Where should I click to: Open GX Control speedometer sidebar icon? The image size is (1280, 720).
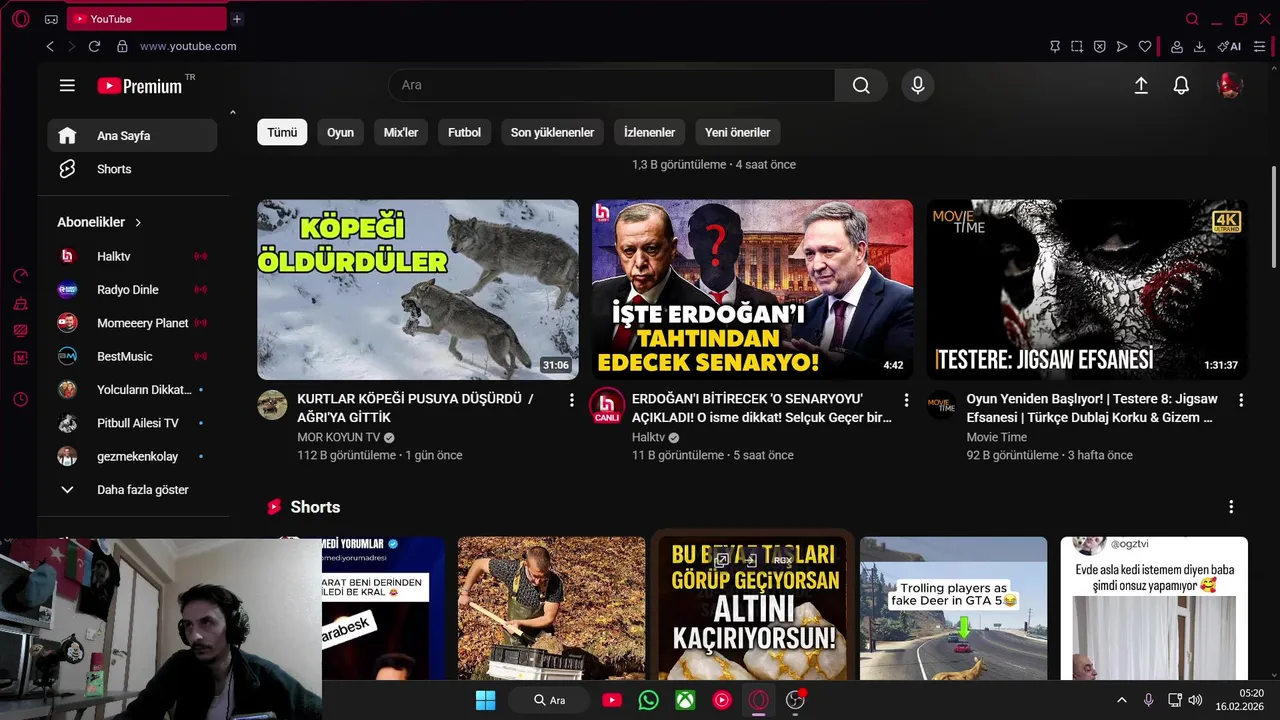click(x=20, y=276)
